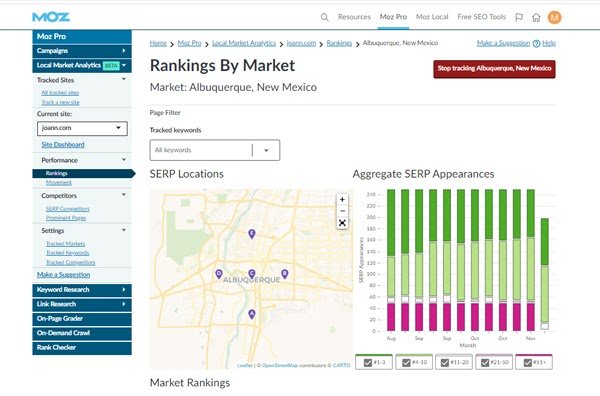Open Tracked Competitors settings link

(70, 262)
